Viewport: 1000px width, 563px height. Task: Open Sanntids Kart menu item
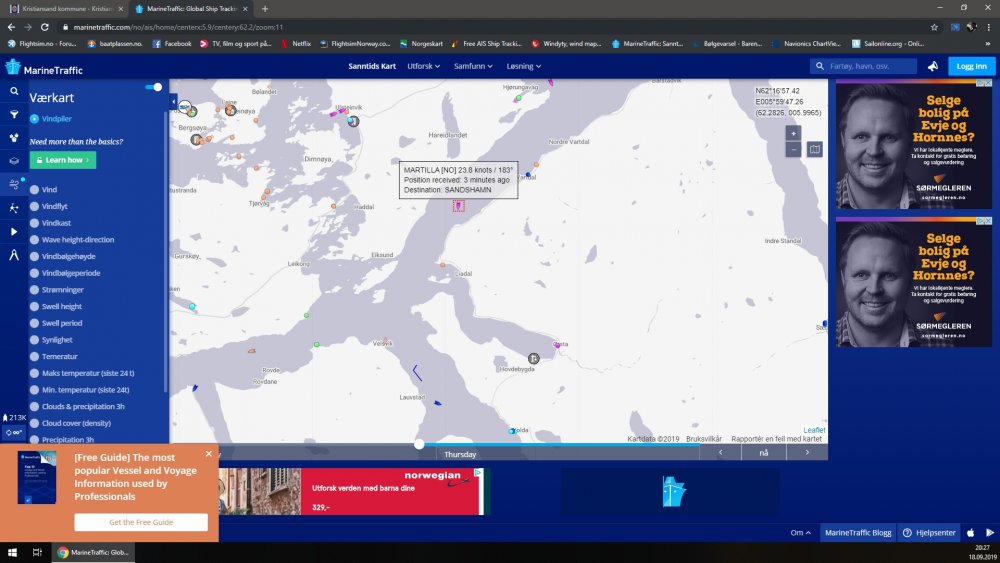click(372, 66)
